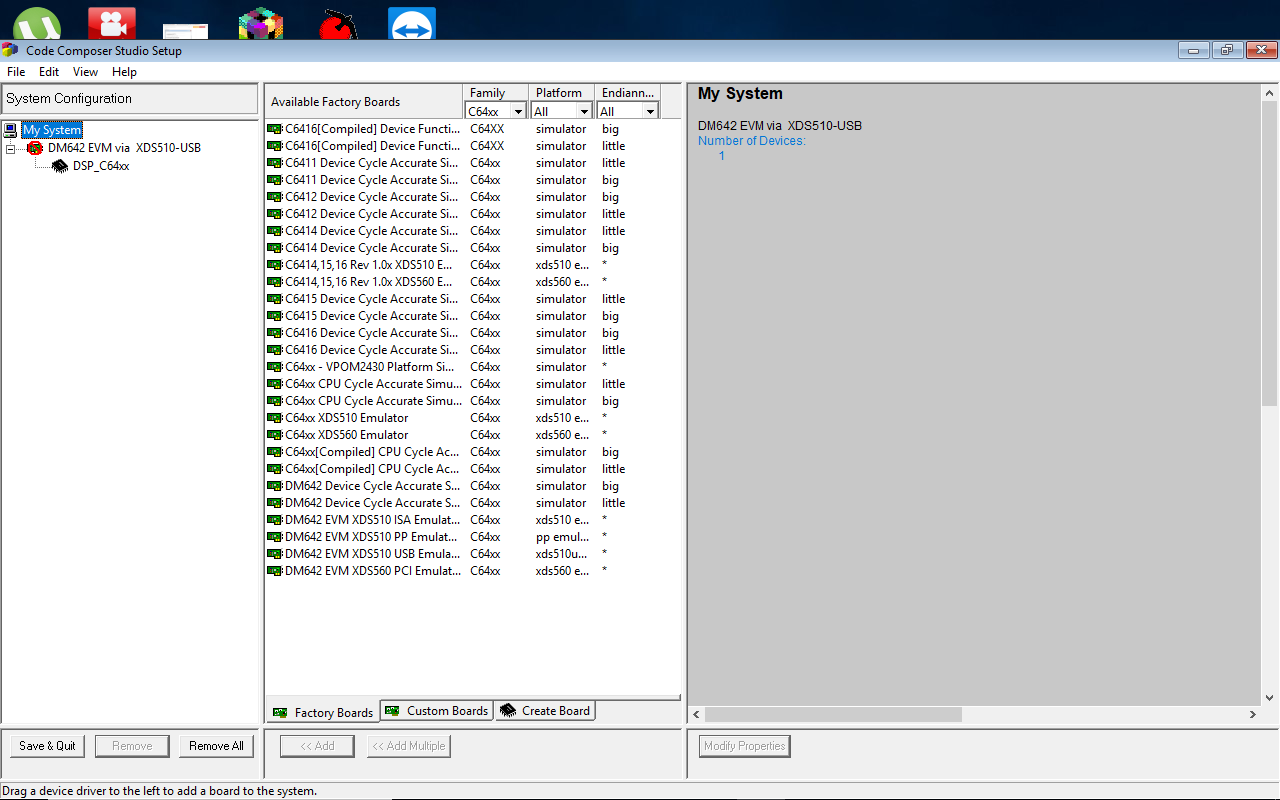Click the Save & Quit button

tap(47, 746)
